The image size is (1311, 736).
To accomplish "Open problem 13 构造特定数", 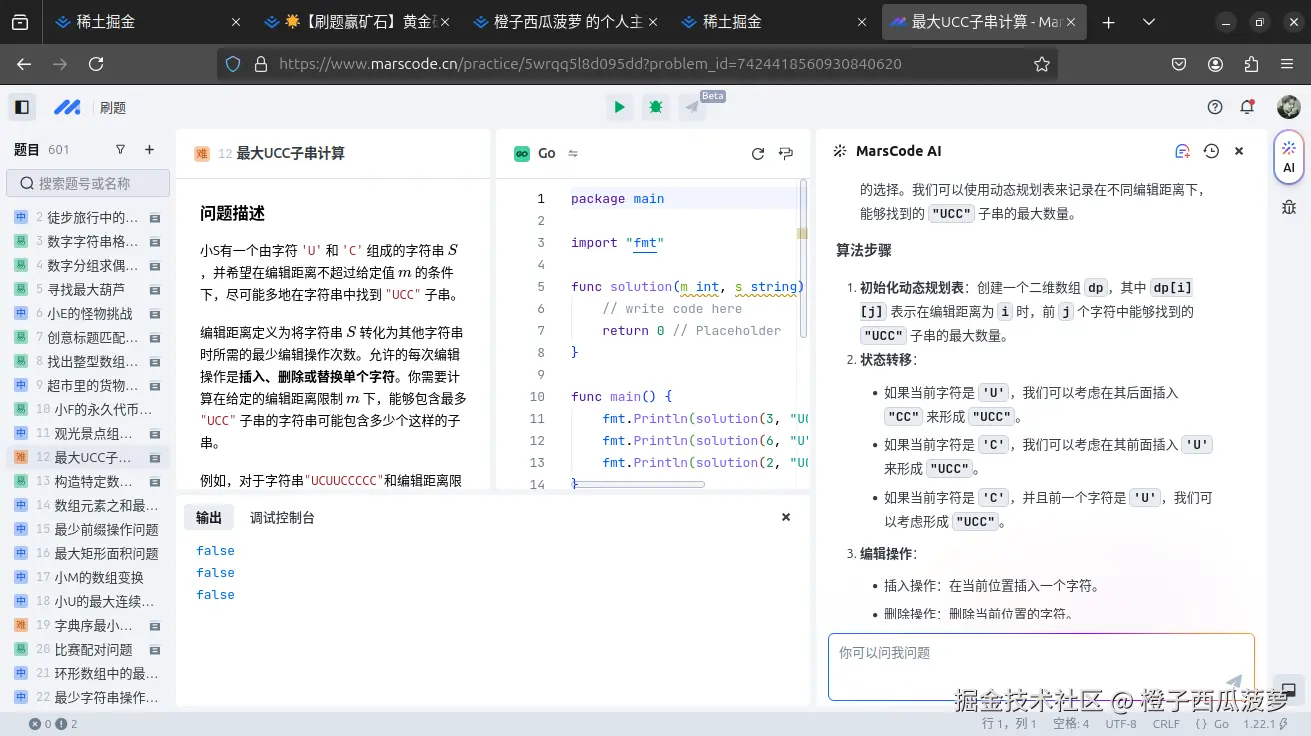I will tap(87, 481).
